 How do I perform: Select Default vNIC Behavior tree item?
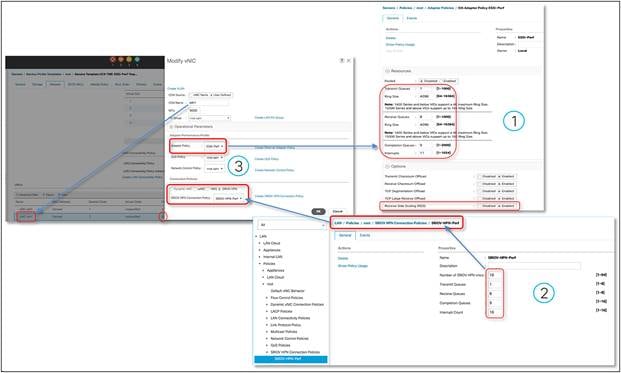coord(287,291)
